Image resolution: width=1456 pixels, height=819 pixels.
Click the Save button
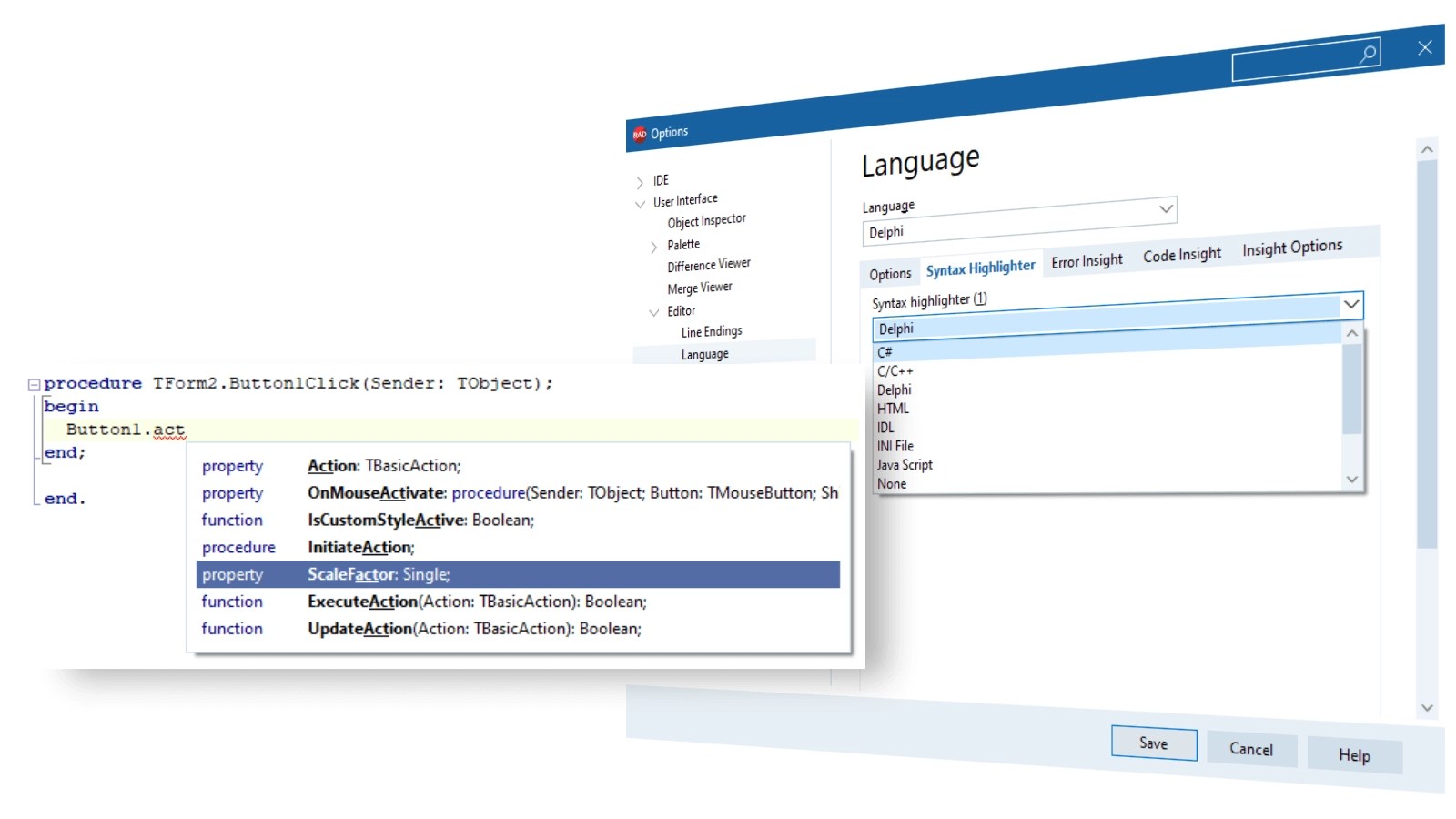[x=1154, y=743]
